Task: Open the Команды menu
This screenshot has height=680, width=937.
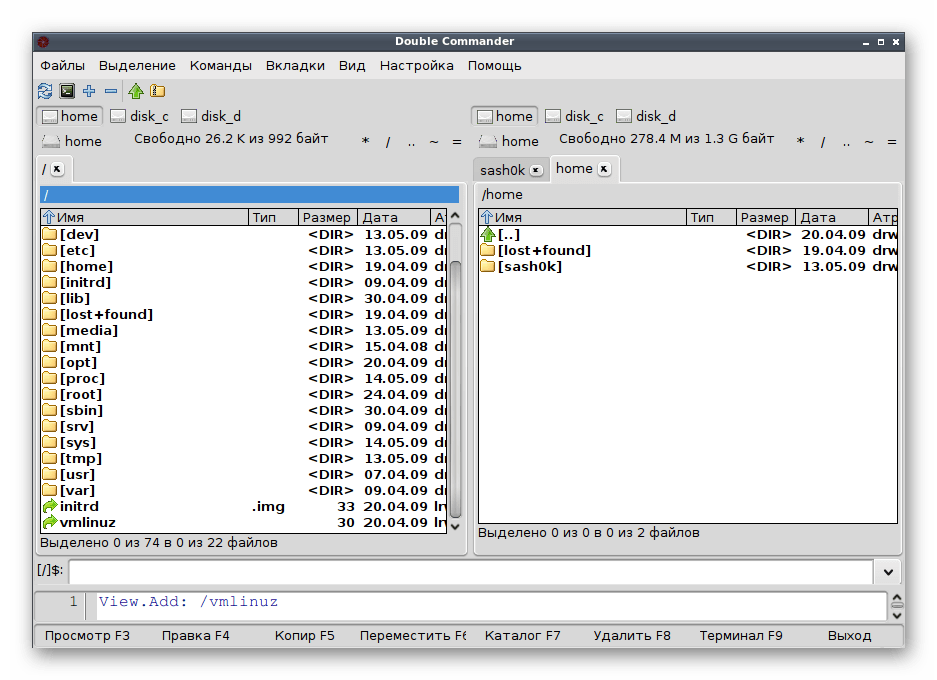Action: [220, 65]
